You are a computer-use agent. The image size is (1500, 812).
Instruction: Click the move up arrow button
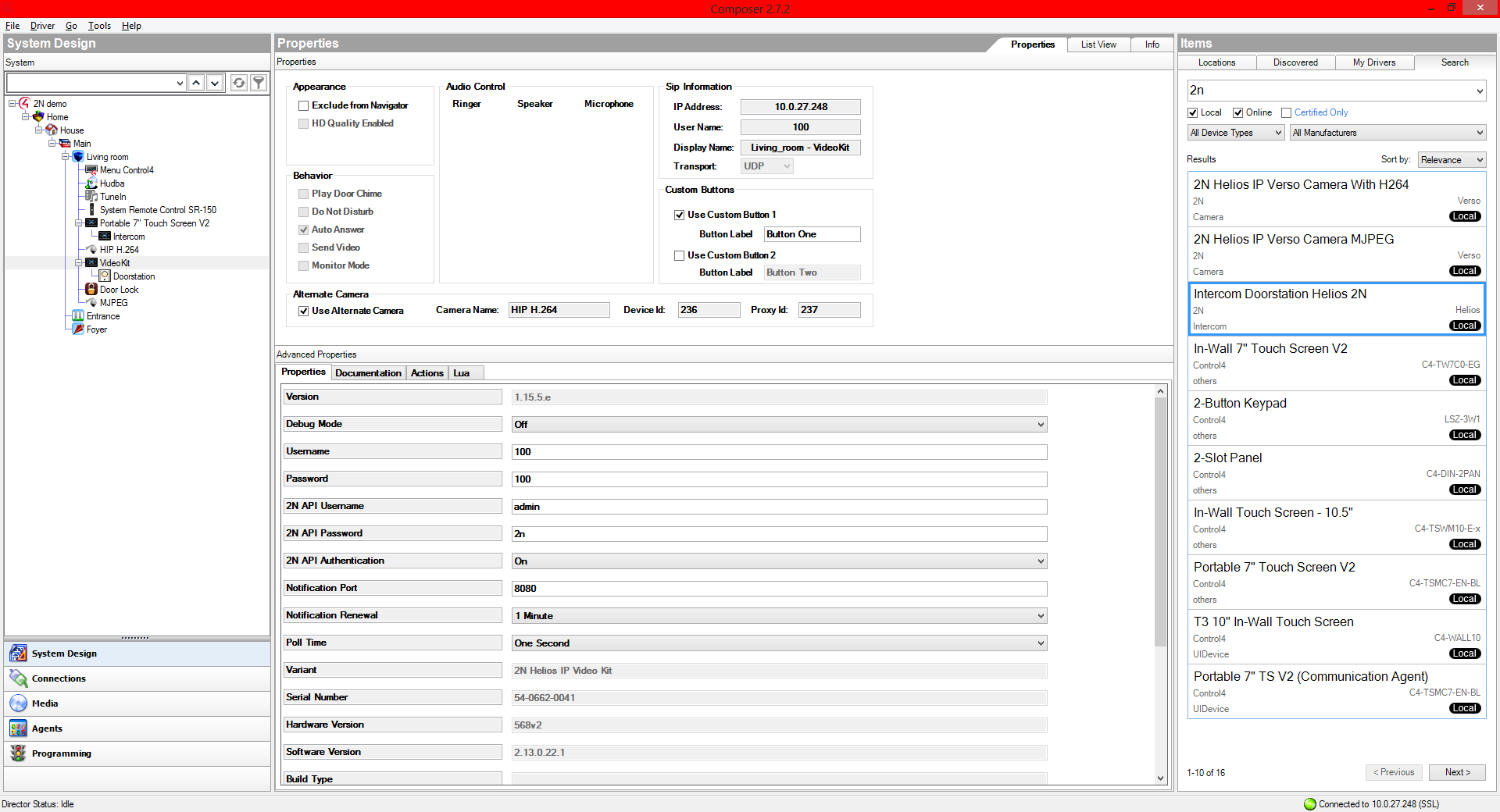click(x=196, y=83)
